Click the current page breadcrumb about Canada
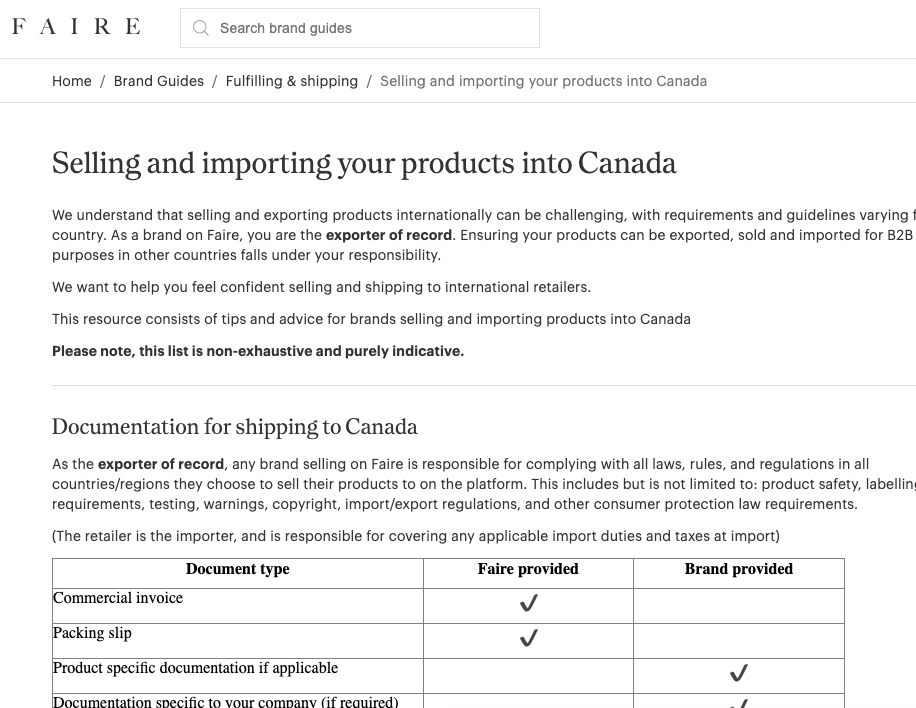Image resolution: width=916 pixels, height=708 pixels. coord(543,81)
